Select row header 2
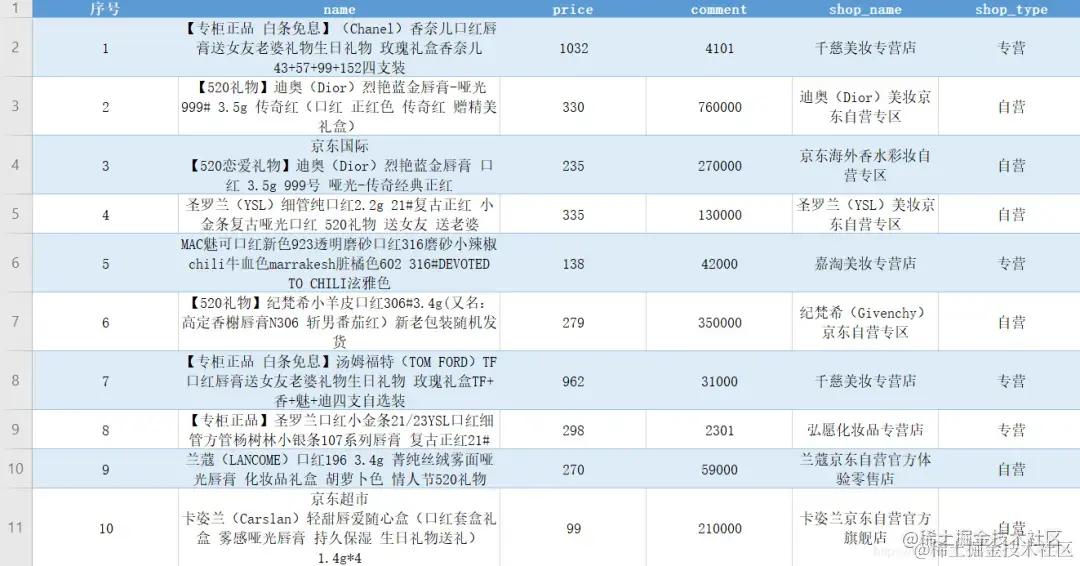Viewport: 1080px width, 566px height. click(16, 48)
